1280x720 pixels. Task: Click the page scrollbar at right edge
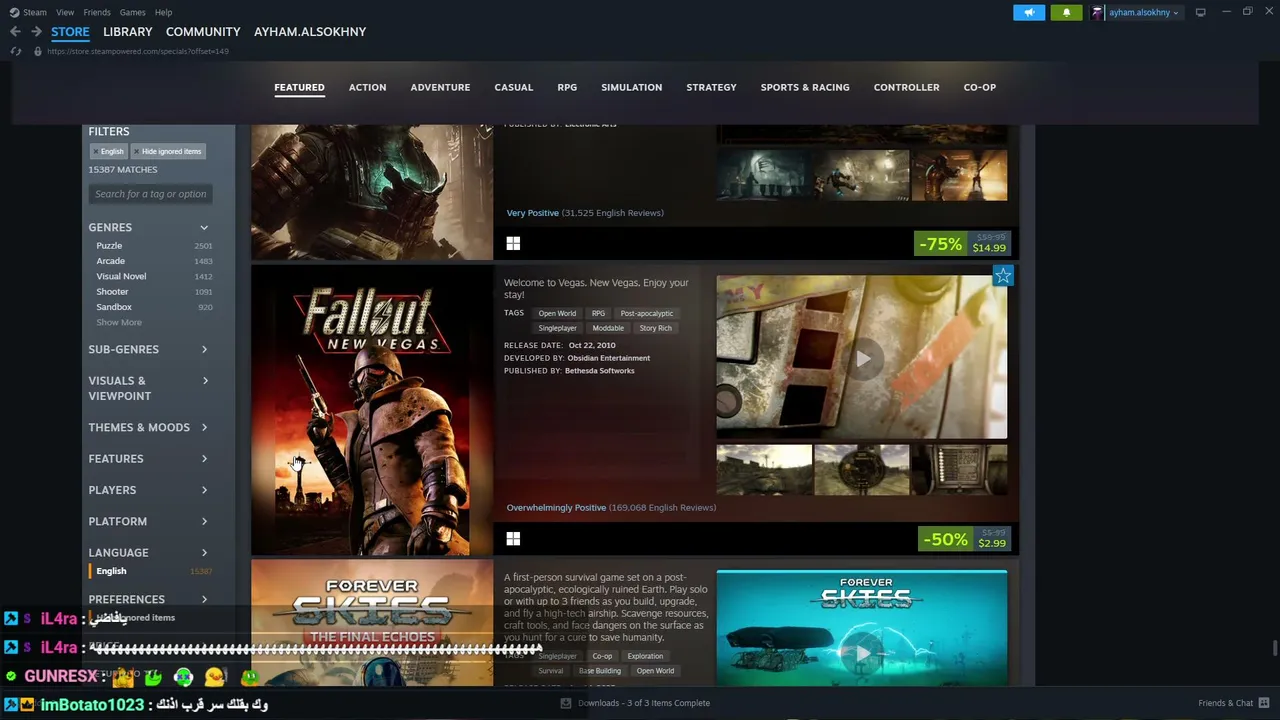pyautogui.click(x=1274, y=648)
